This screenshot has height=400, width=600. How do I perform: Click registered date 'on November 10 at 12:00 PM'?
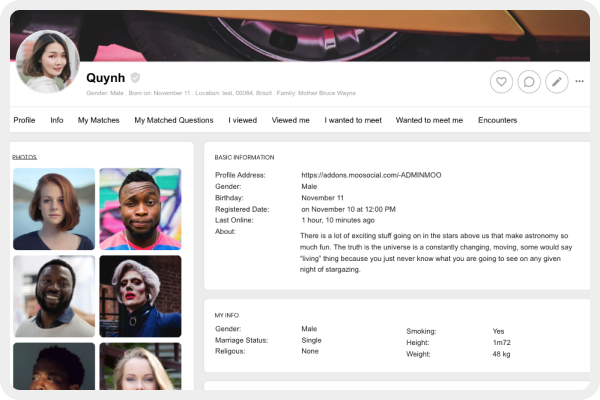pyautogui.click(x=348, y=209)
